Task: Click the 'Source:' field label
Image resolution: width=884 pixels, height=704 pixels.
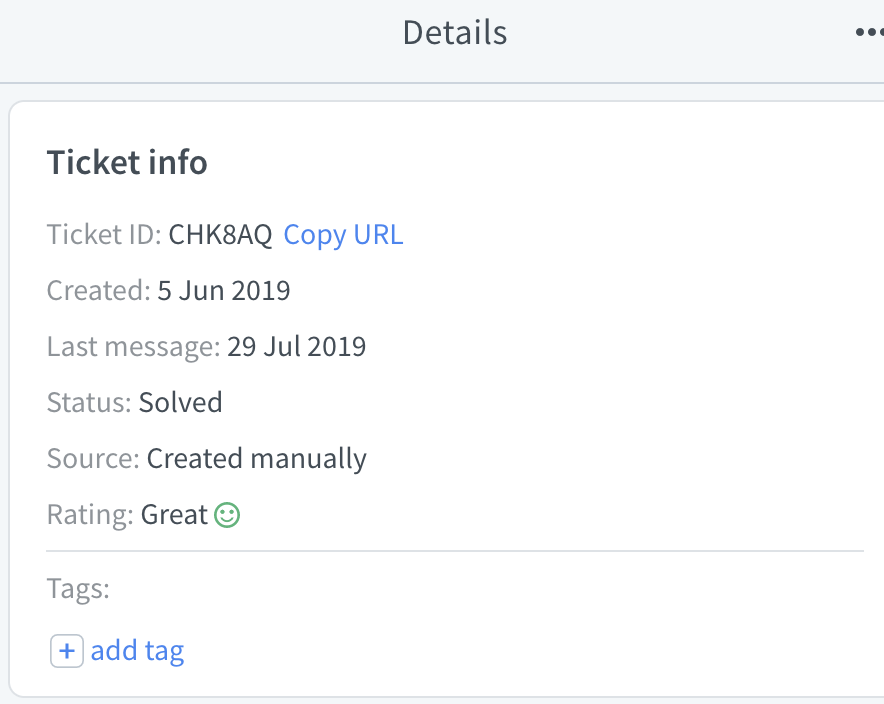Action: pos(93,459)
